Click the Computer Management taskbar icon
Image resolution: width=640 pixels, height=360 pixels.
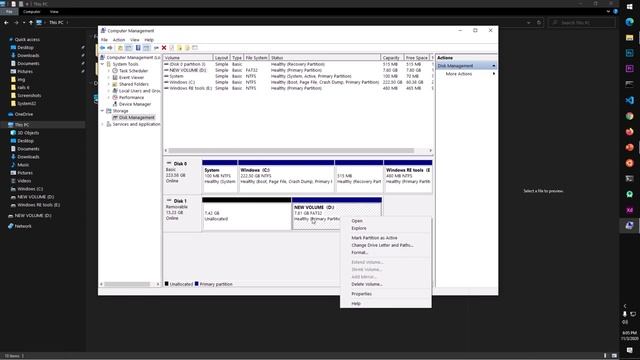pos(629,225)
